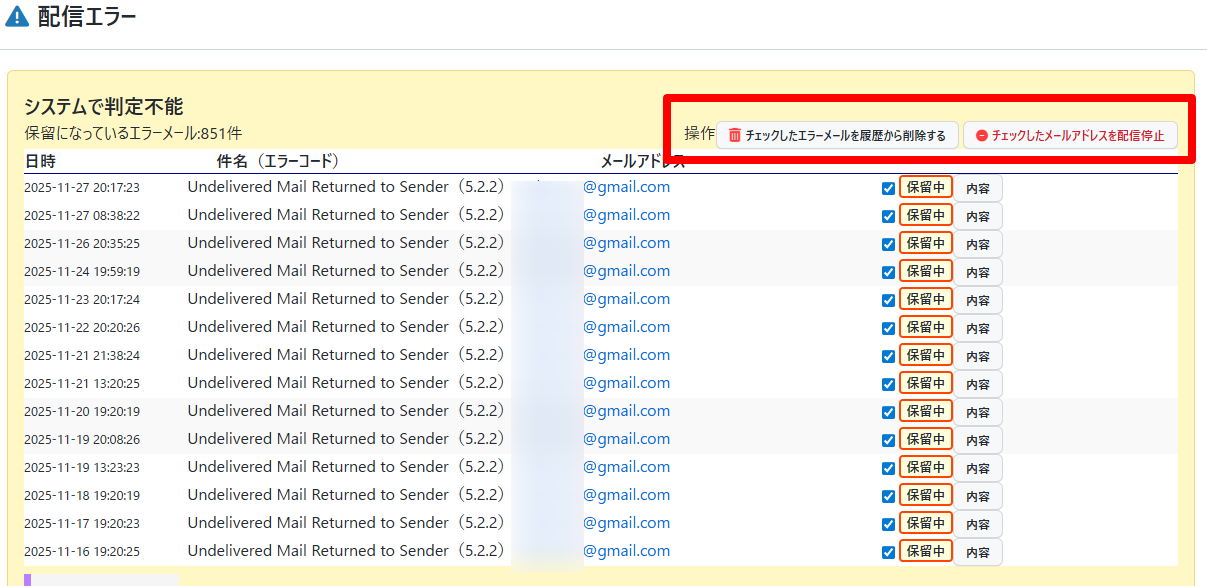
Task: Follow the gmail.com link for 2025-11-19 13:23:23
Action: [x=626, y=467]
